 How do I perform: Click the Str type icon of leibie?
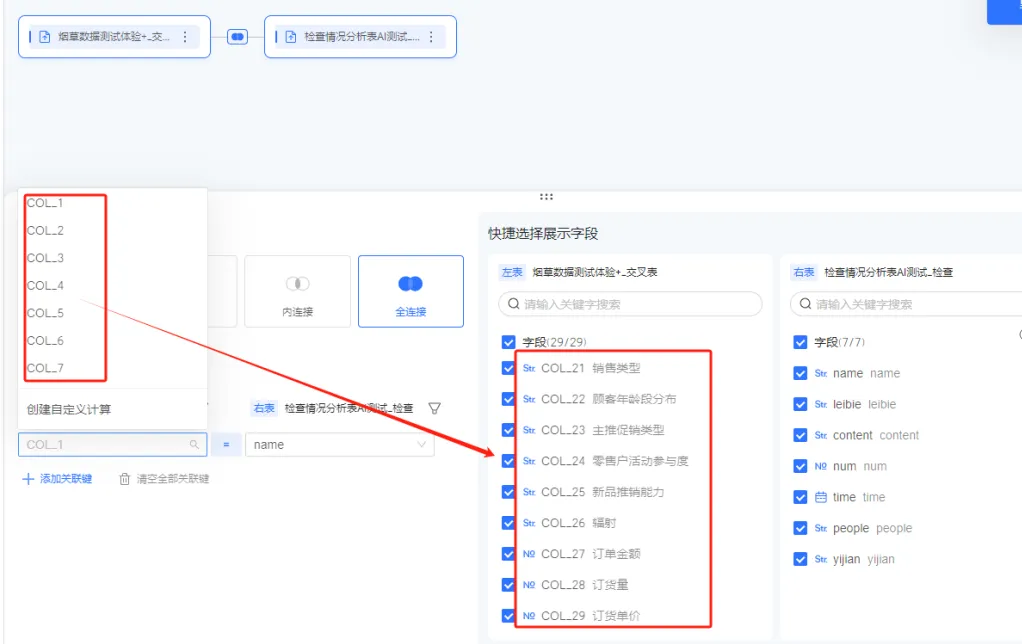(x=821, y=404)
